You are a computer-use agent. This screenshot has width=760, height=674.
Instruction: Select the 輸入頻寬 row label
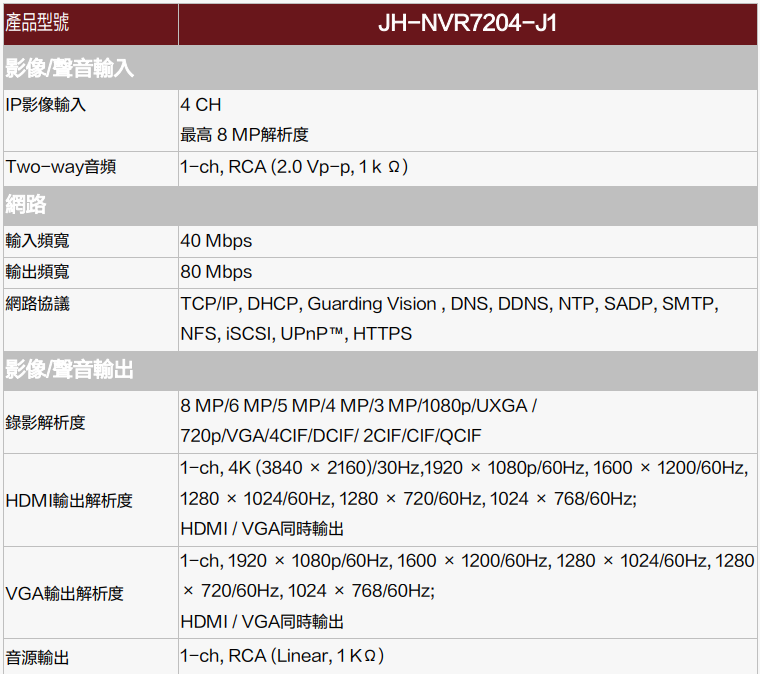tap(38, 241)
